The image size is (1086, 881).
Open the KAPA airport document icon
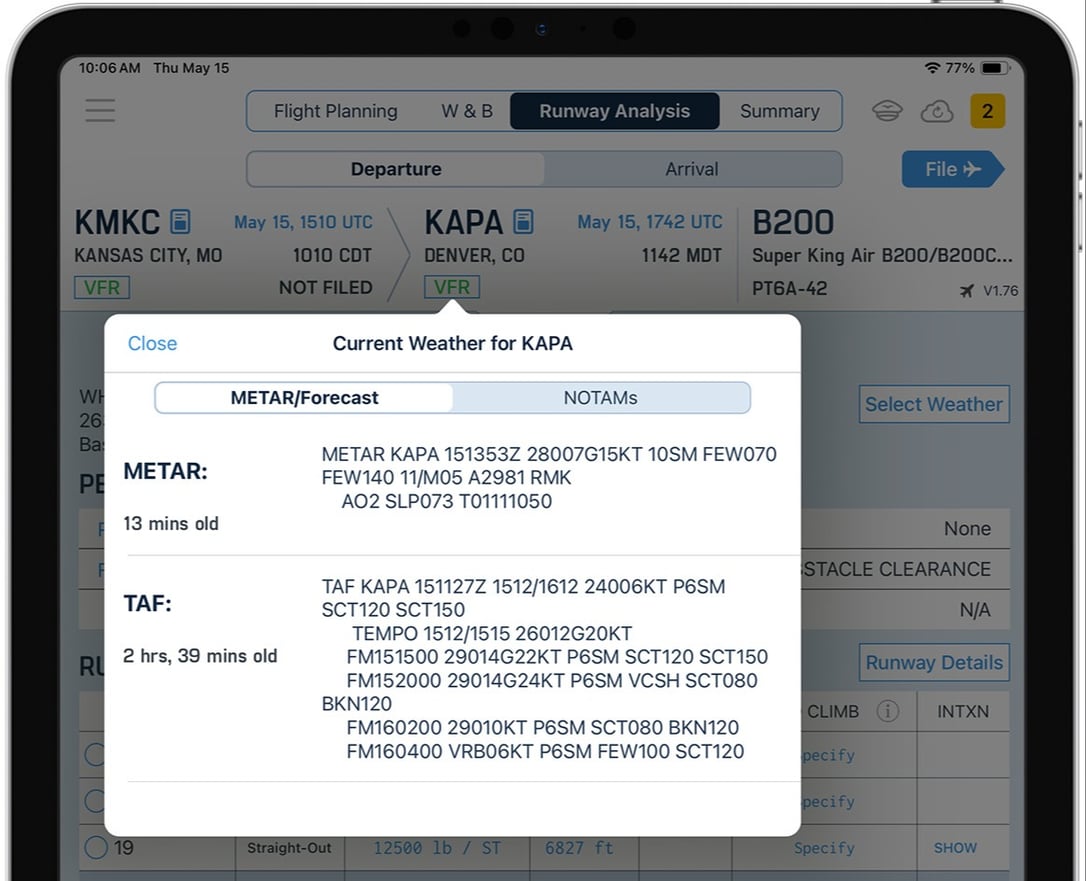(x=525, y=220)
